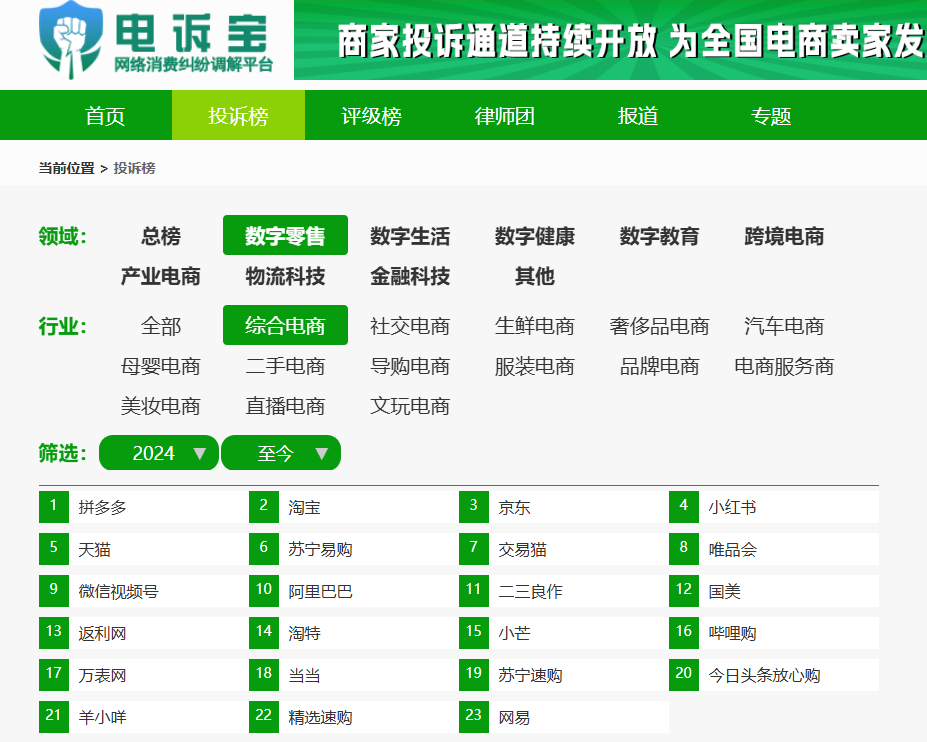This screenshot has width=927, height=742.
Task: Open rank 21 羊小咩 entry
Action: click(144, 717)
